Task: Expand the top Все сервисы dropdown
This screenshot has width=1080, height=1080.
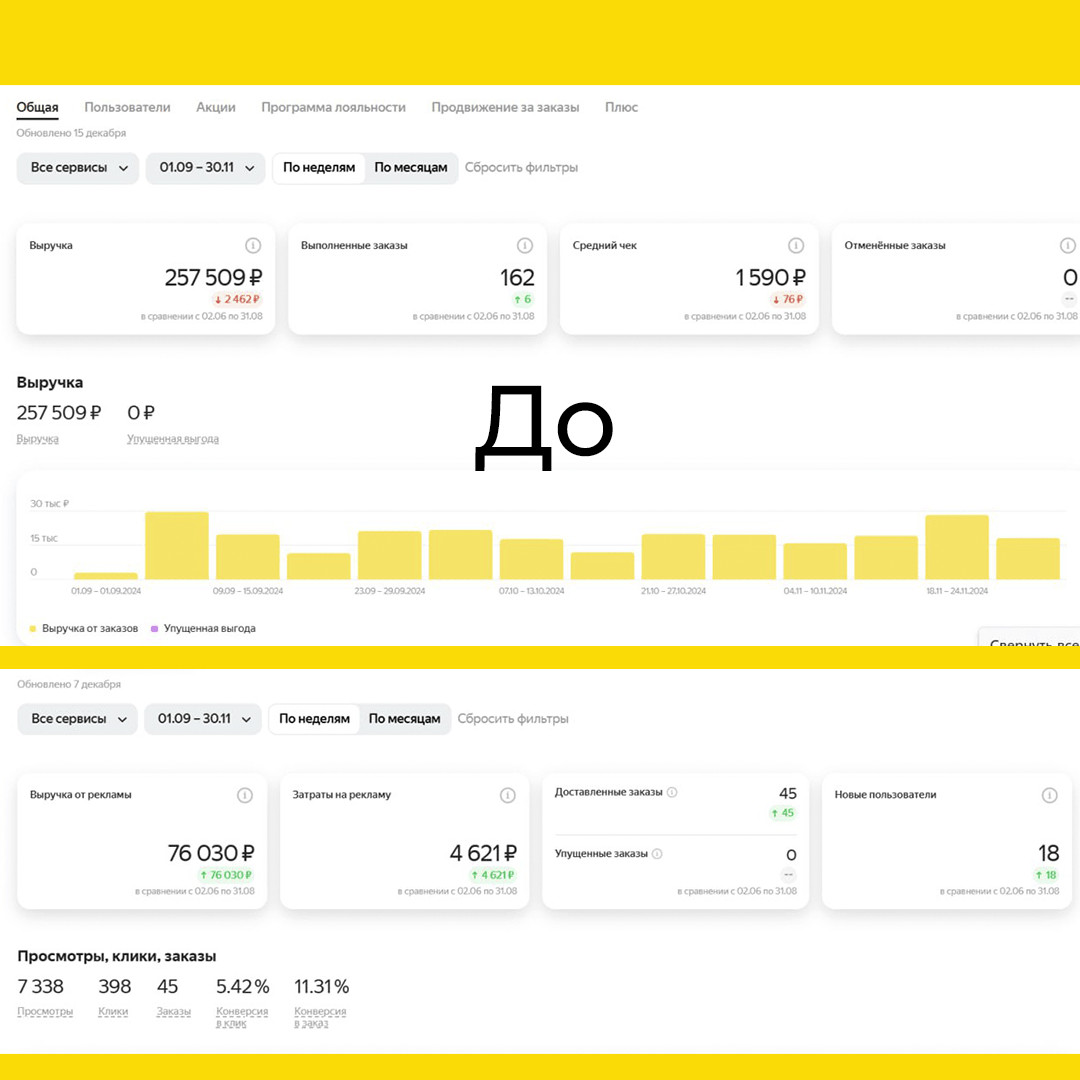Action: pyautogui.click(x=78, y=168)
